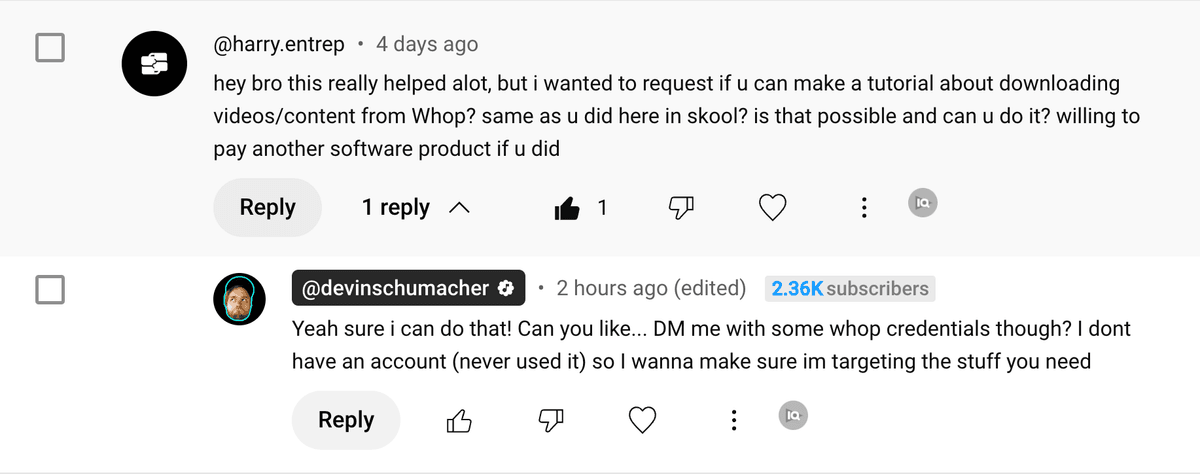Click harry.entrep's profile avatar
Screen dimensions: 1200x474
pyautogui.click(x=154, y=65)
